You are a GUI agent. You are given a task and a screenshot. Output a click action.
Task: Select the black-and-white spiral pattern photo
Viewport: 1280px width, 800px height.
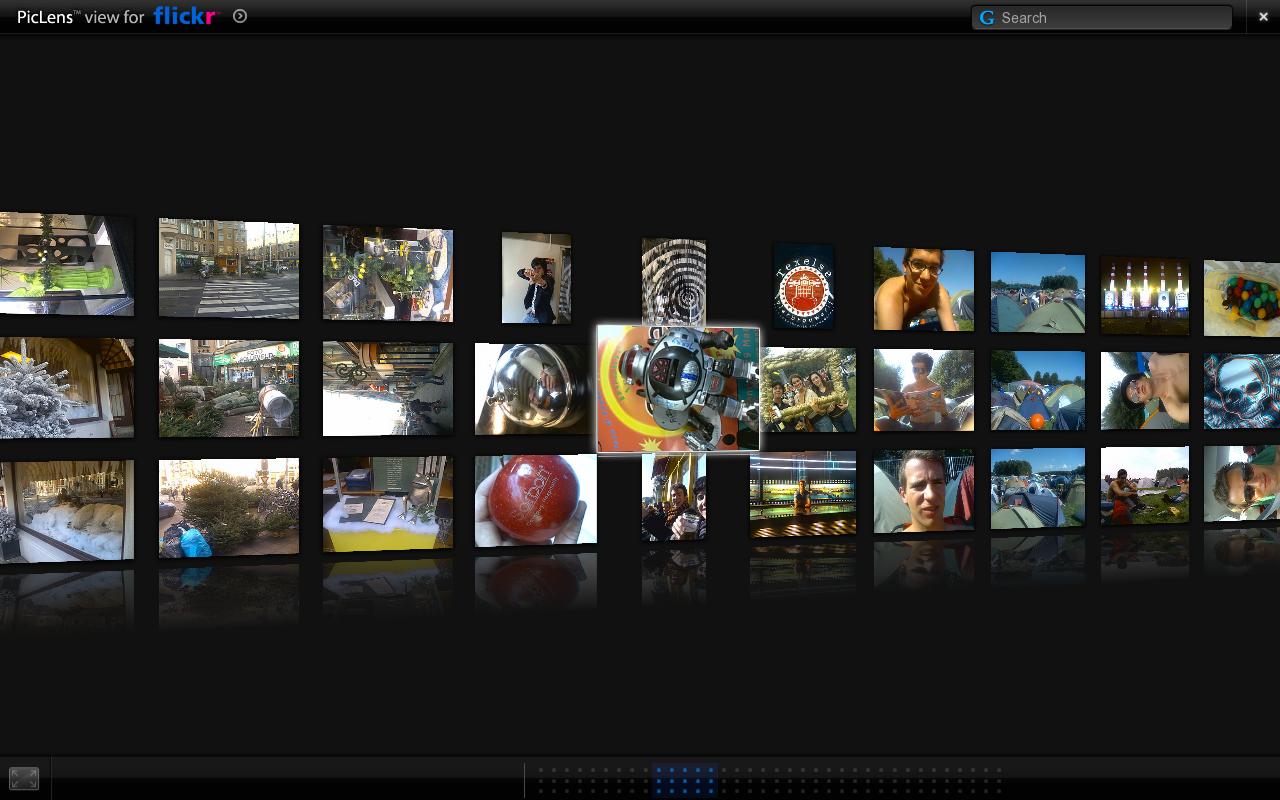pos(673,280)
